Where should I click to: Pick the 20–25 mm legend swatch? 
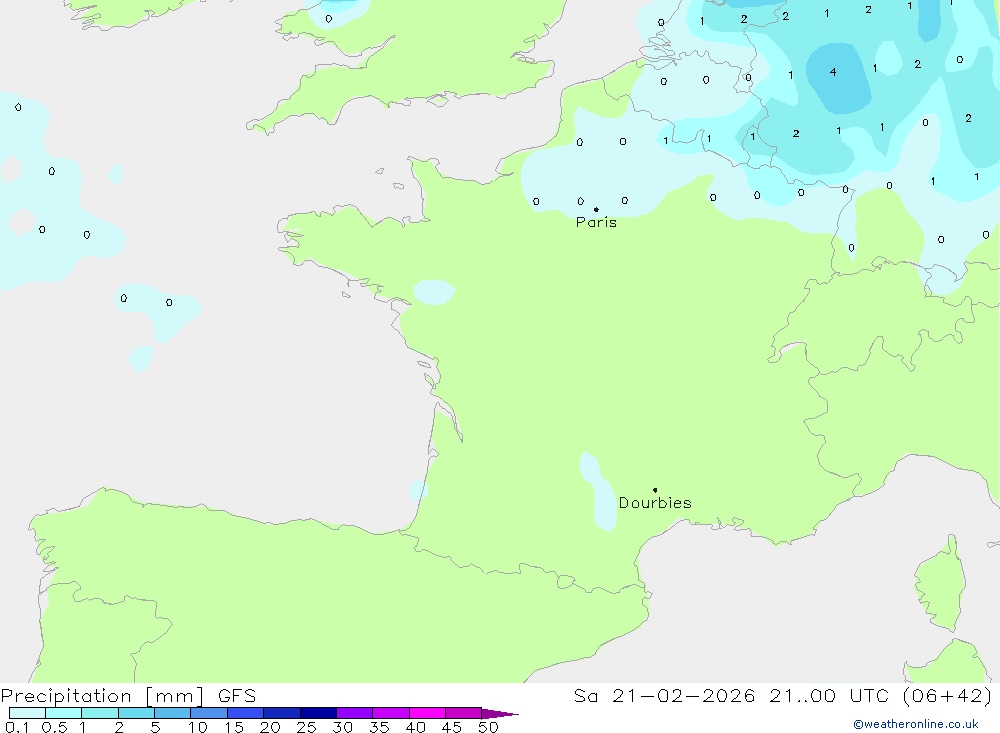[x=282, y=713]
